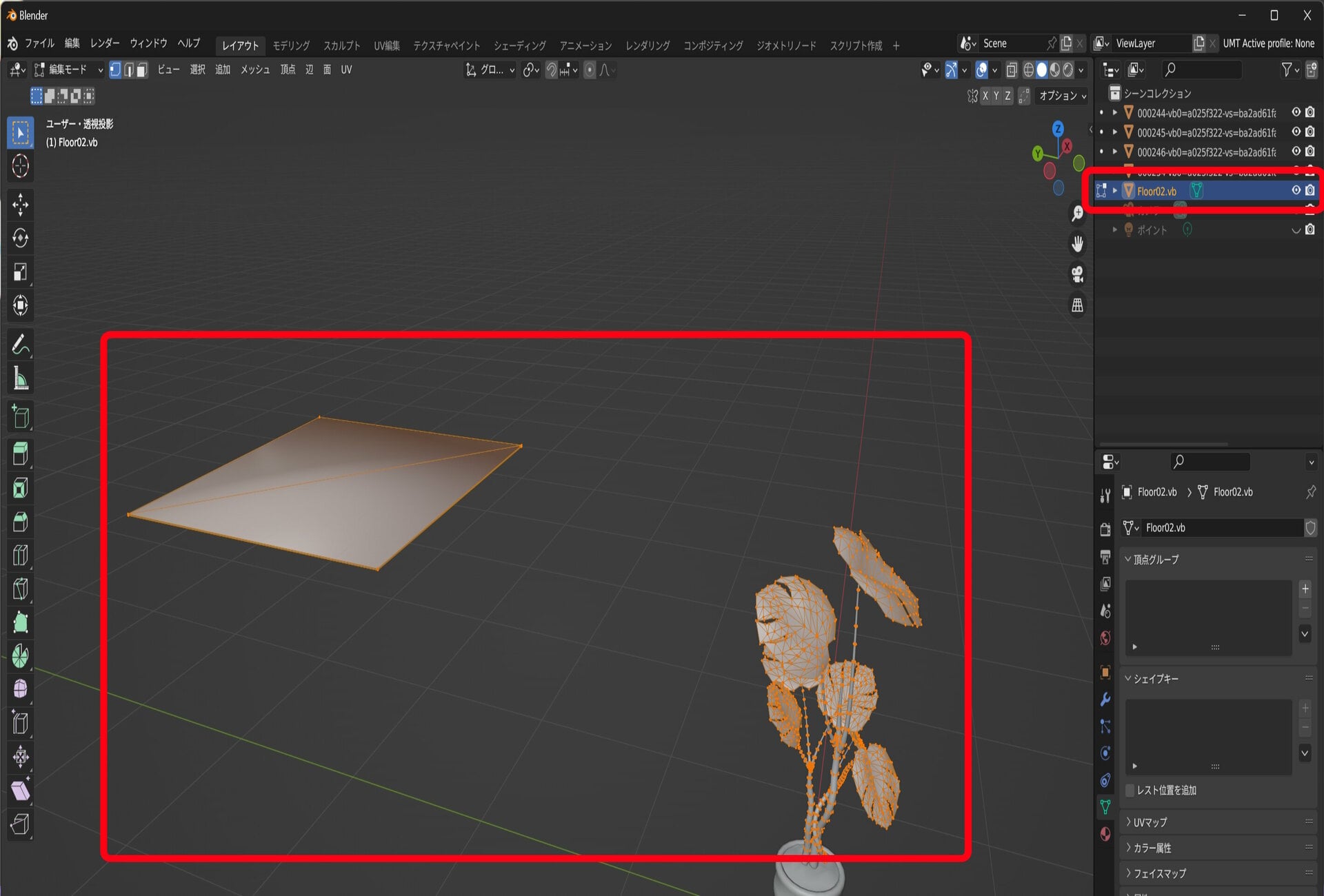Select the Add Cube tool
Viewport: 1324px width, 896px height.
[20, 417]
